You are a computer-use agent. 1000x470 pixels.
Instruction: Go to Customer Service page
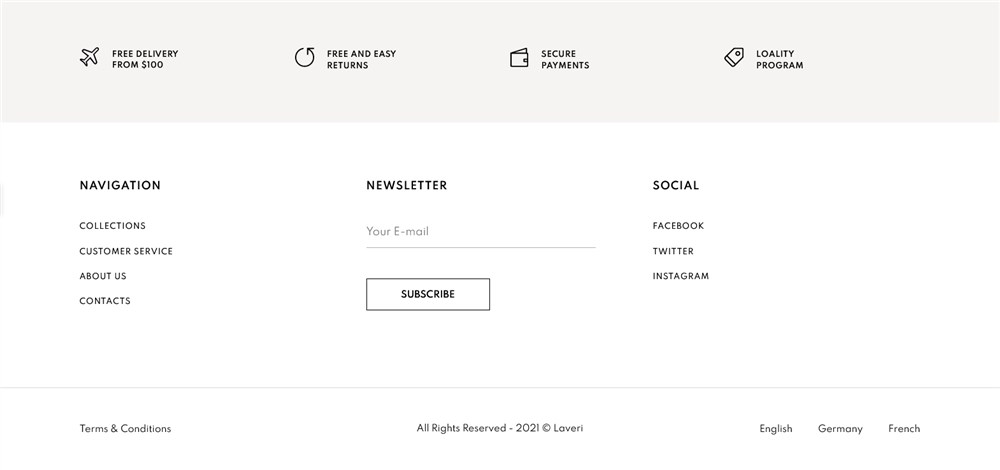coord(126,251)
